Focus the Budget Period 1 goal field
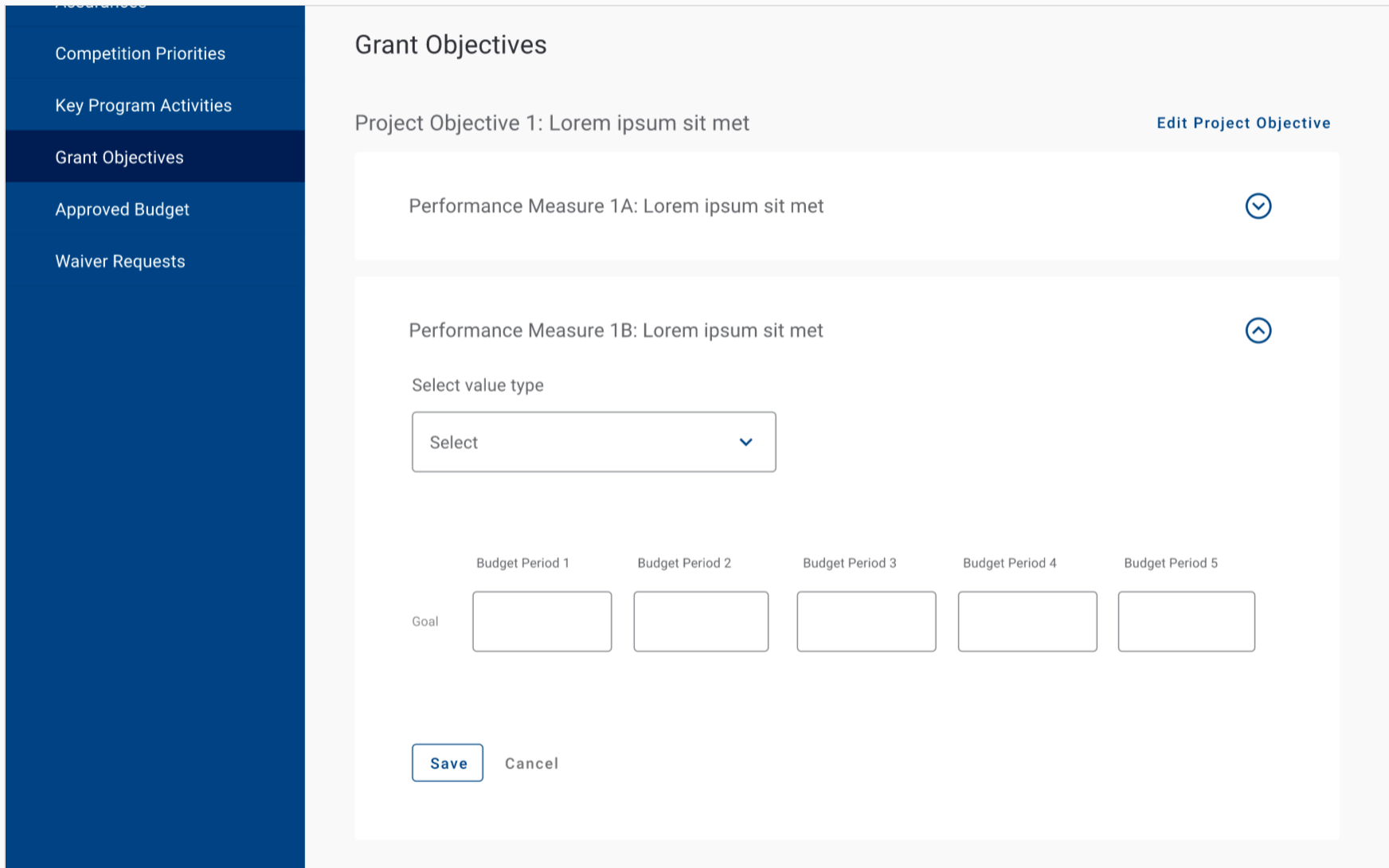The image size is (1389, 868). click(x=542, y=621)
